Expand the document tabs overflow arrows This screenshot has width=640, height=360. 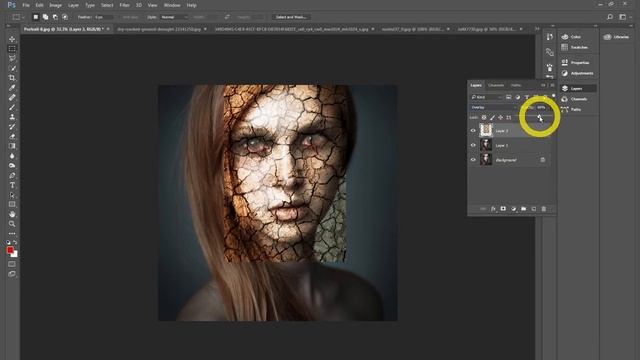point(537,29)
